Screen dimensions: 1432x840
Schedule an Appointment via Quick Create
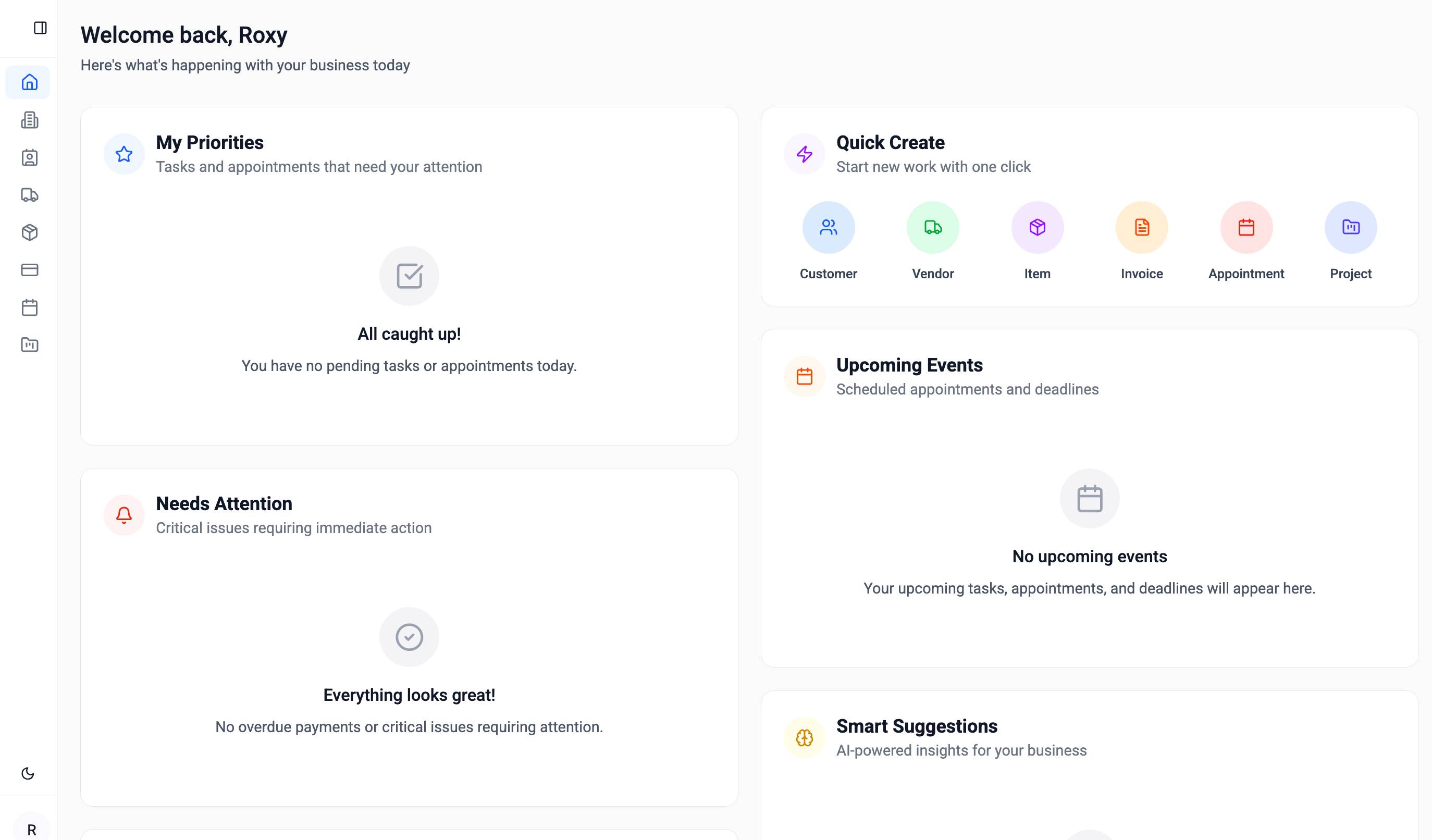tap(1245, 227)
